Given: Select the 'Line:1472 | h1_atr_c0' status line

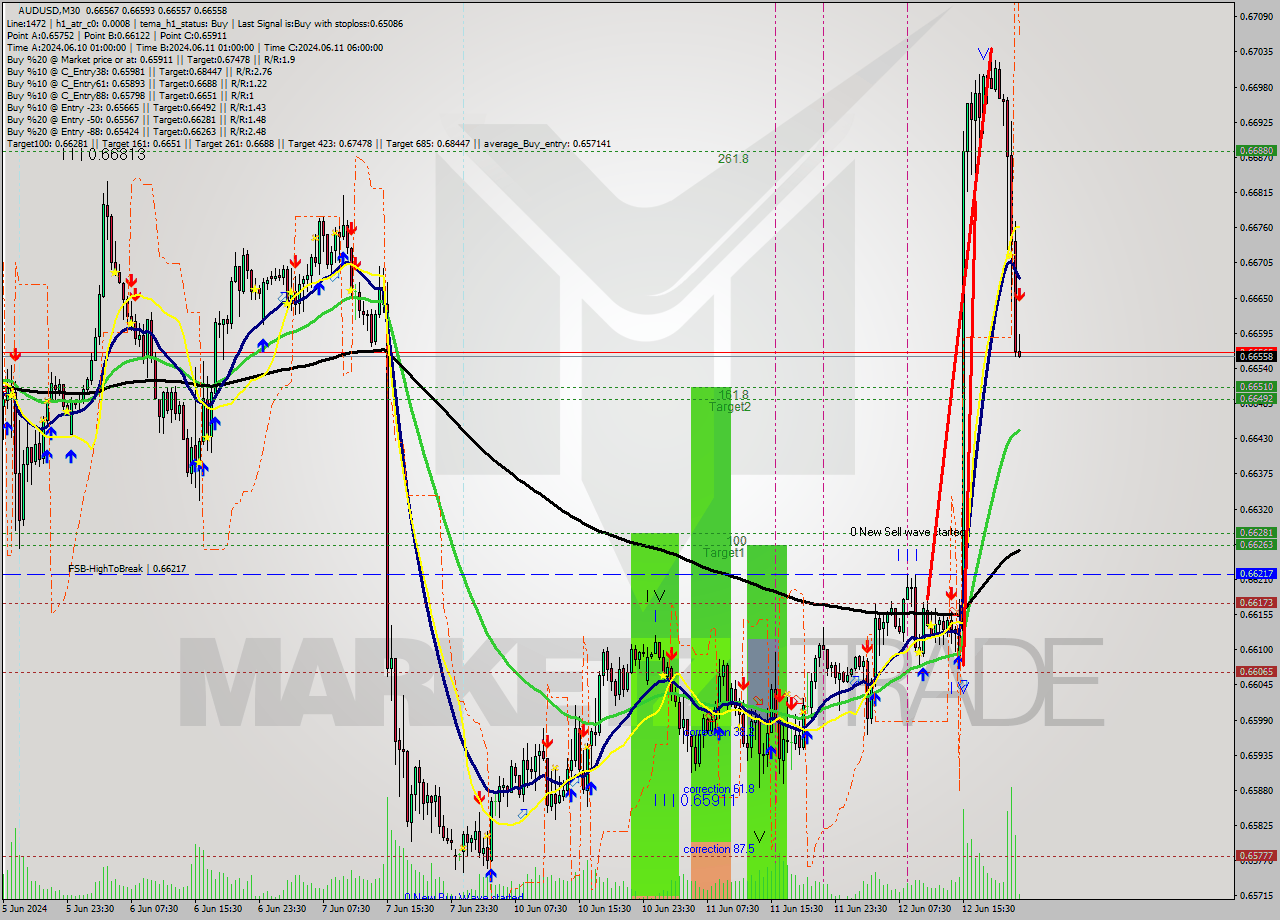Looking at the screenshot, I should (x=205, y=22).
